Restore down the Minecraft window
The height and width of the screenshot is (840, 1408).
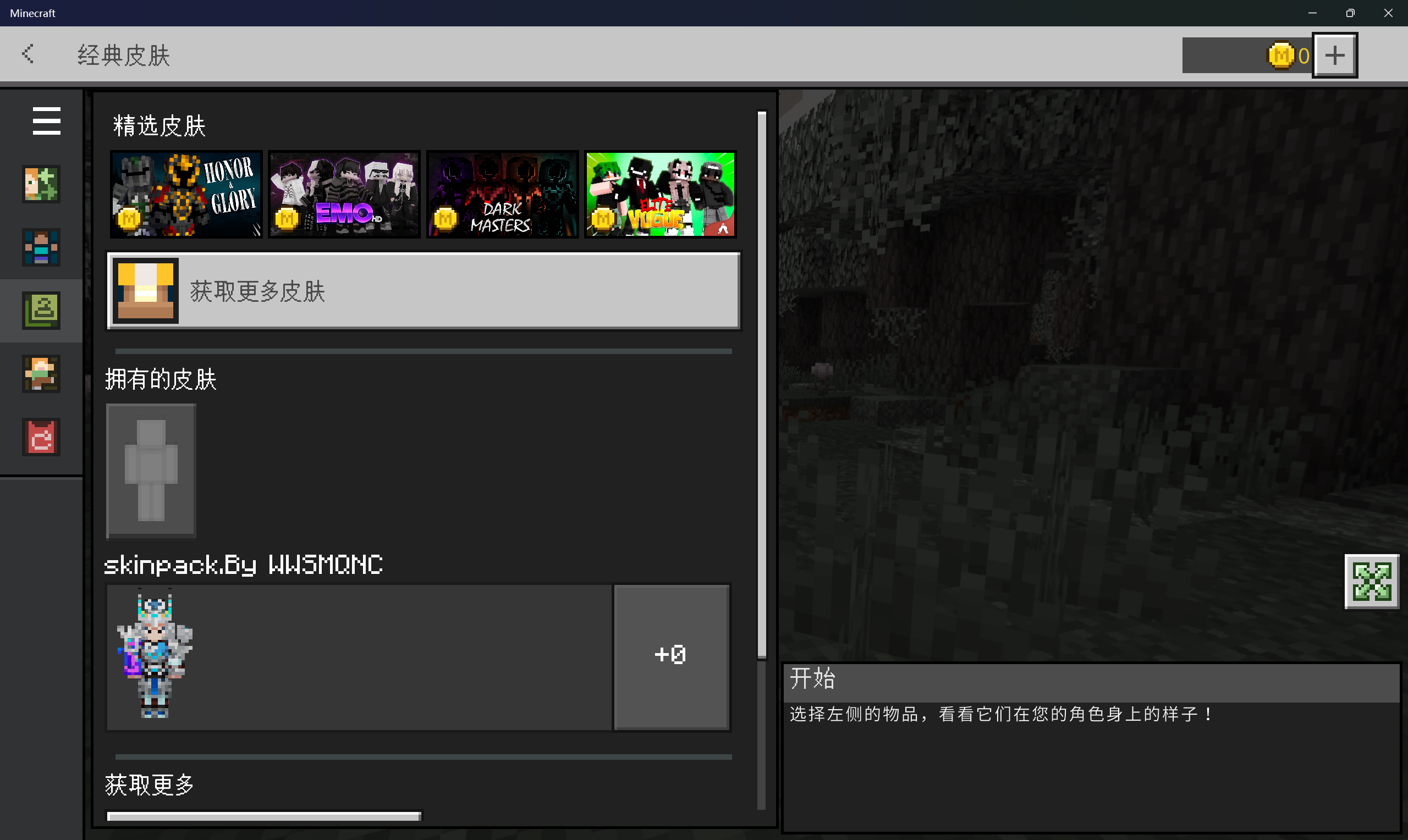pyautogui.click(x=1350, y=13)
